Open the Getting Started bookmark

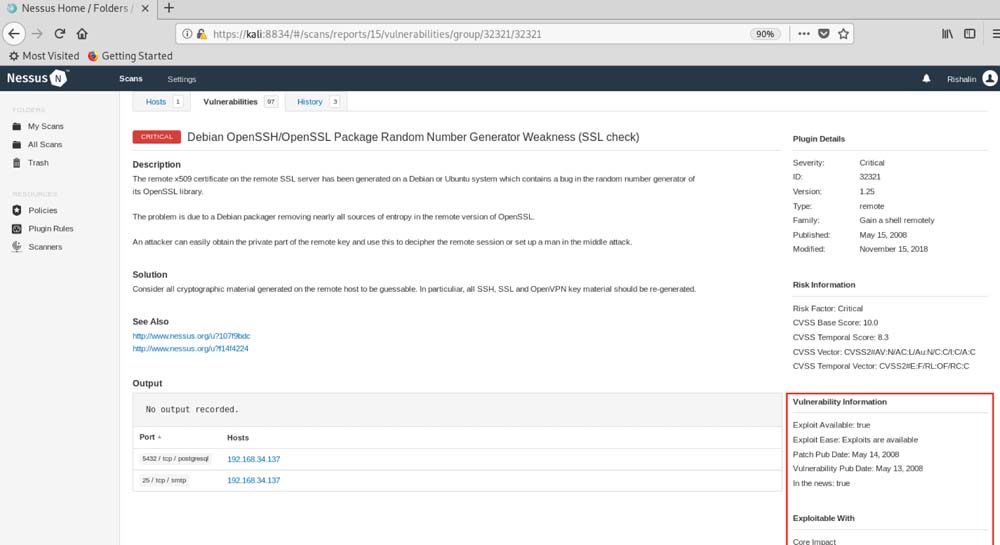click(130, 56)
